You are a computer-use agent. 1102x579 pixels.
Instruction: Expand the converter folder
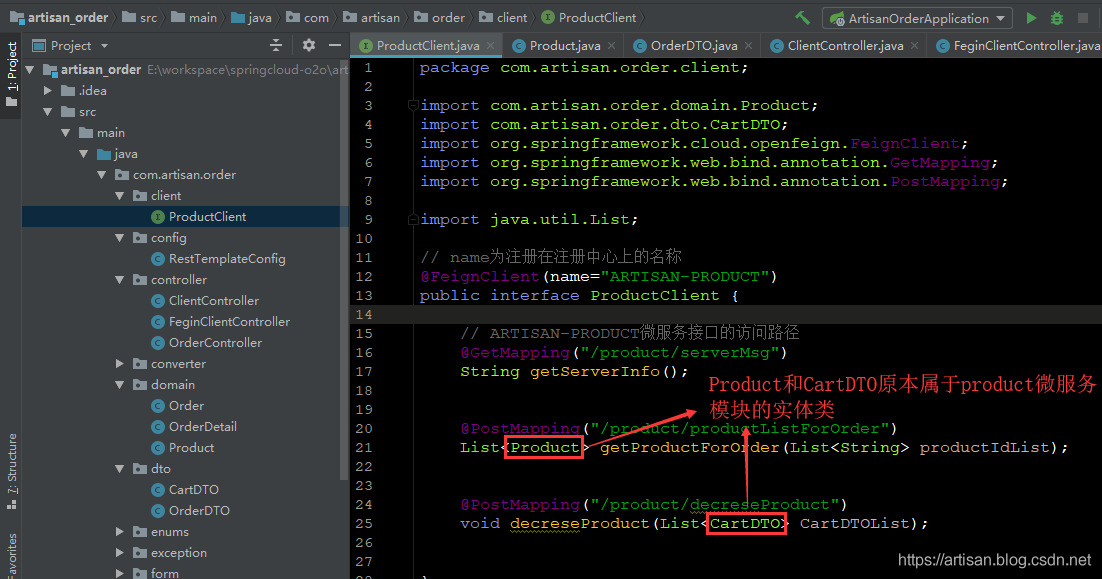[x=120, y=364]
